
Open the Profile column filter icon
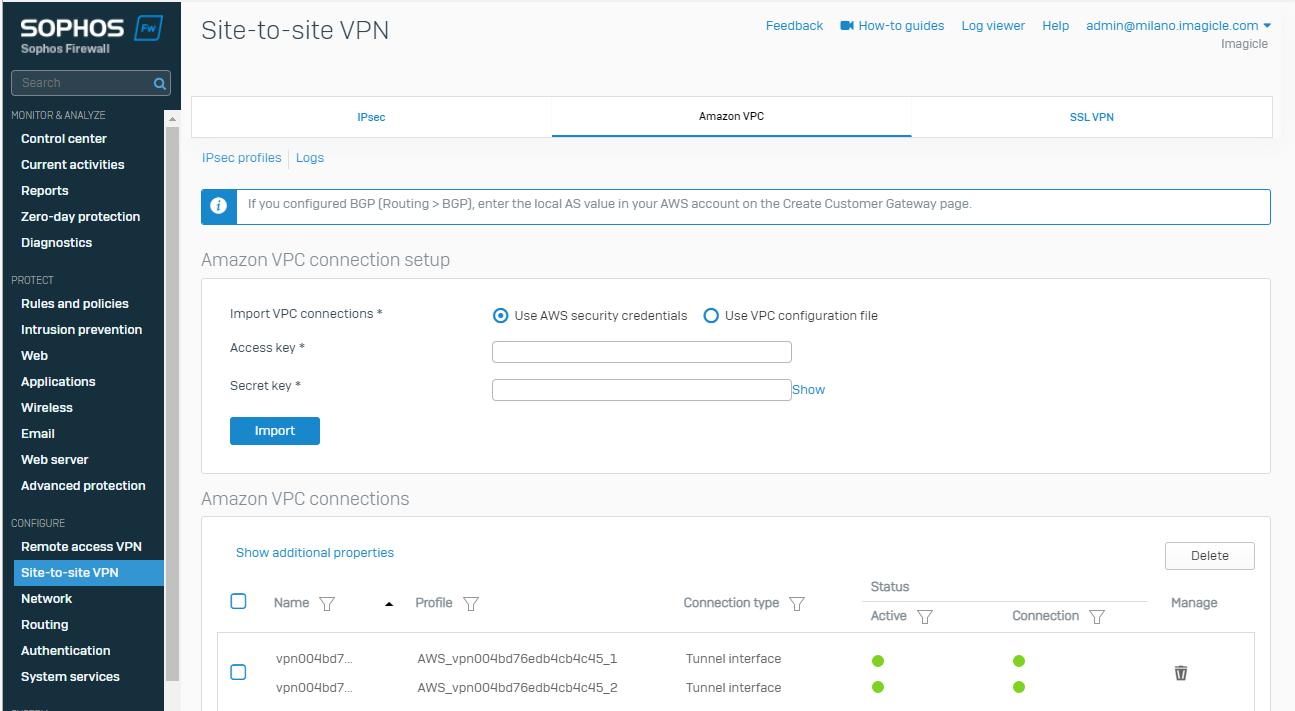pos(471,604)
